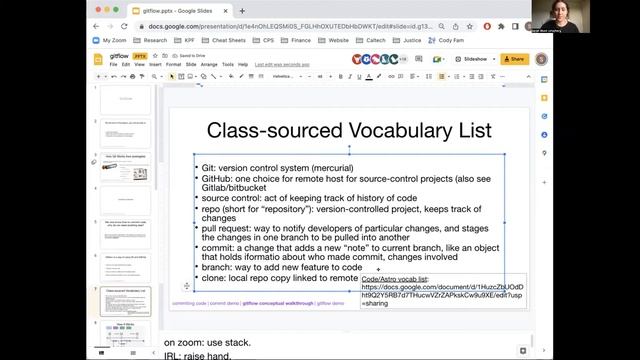Click the Share button

coord(515,59)
